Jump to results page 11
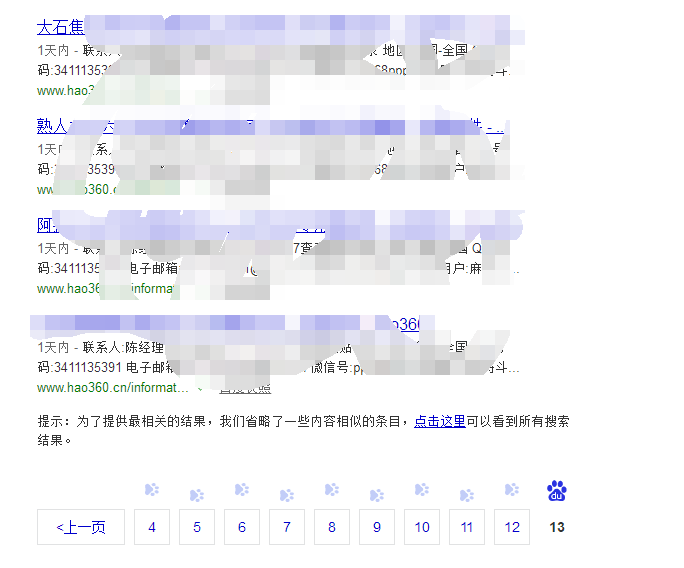The image size is (684, 568). [x=467, y=527]
